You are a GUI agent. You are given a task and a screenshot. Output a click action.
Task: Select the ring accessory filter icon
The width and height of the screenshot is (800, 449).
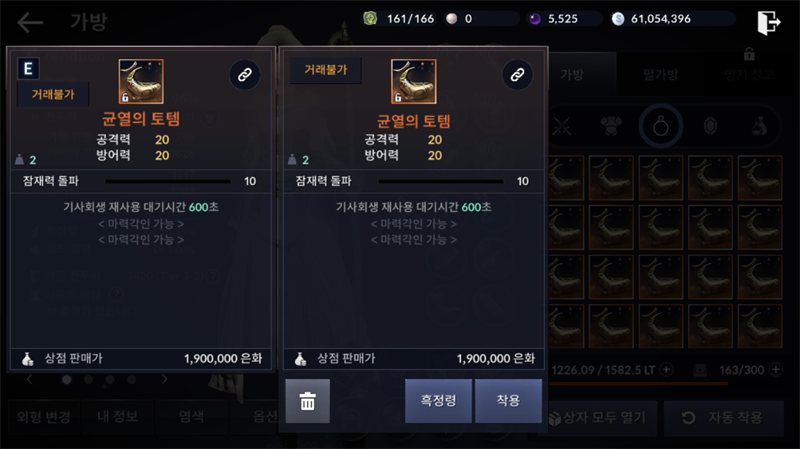[x=661, y=126]
